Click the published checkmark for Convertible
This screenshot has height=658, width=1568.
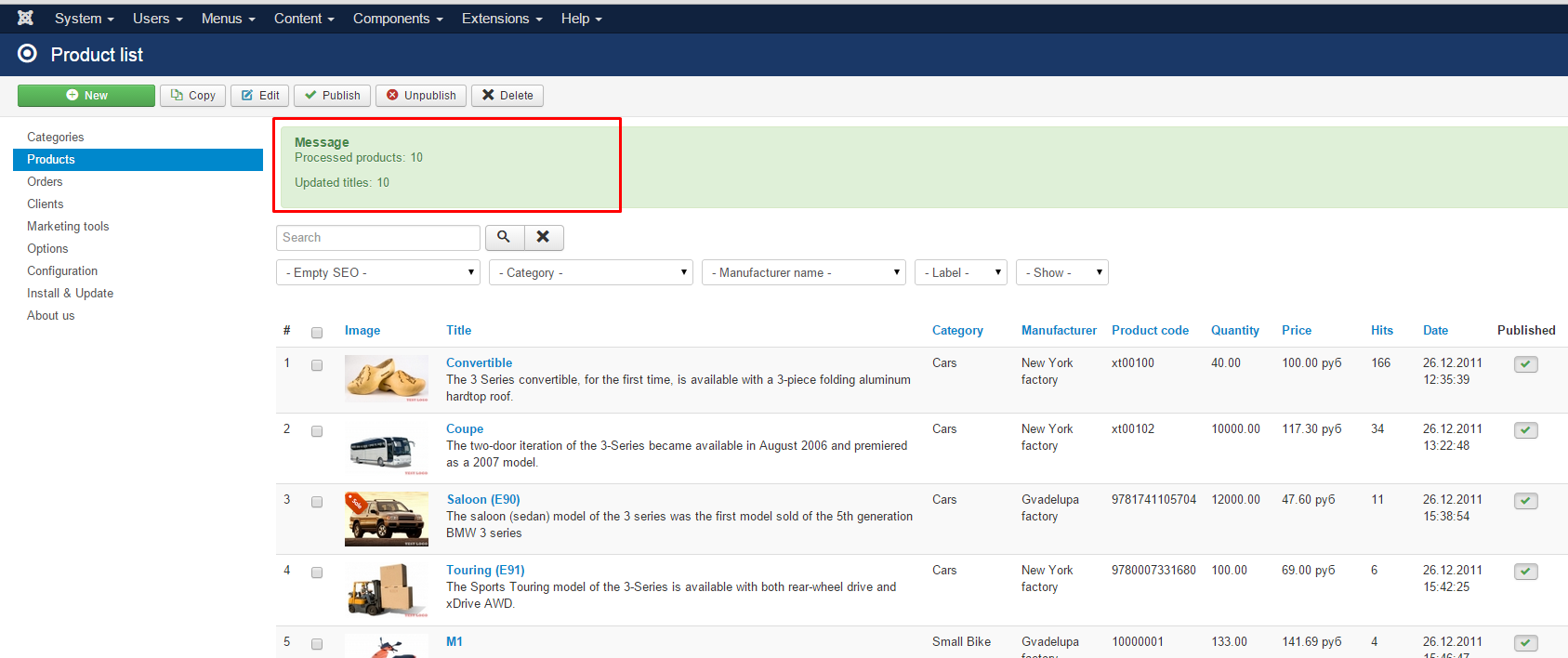[x=1525, y=364]
